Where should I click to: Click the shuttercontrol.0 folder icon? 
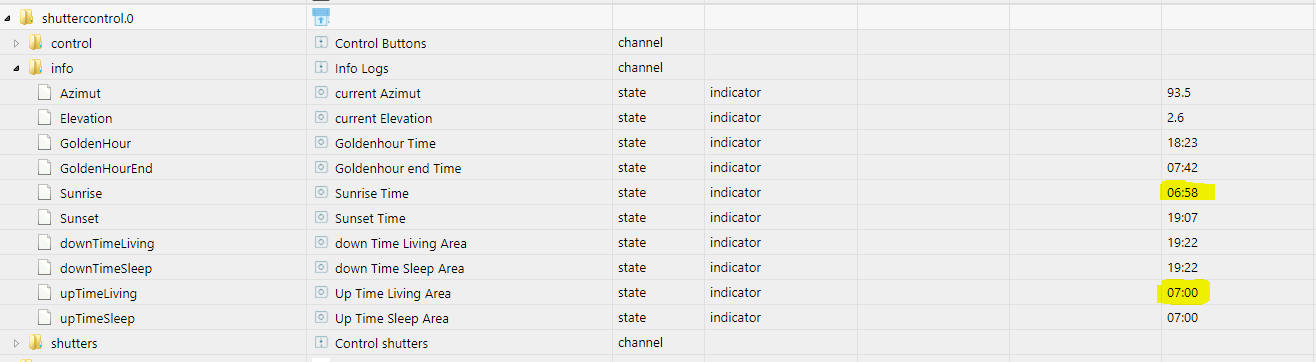[x=26, y=18]
